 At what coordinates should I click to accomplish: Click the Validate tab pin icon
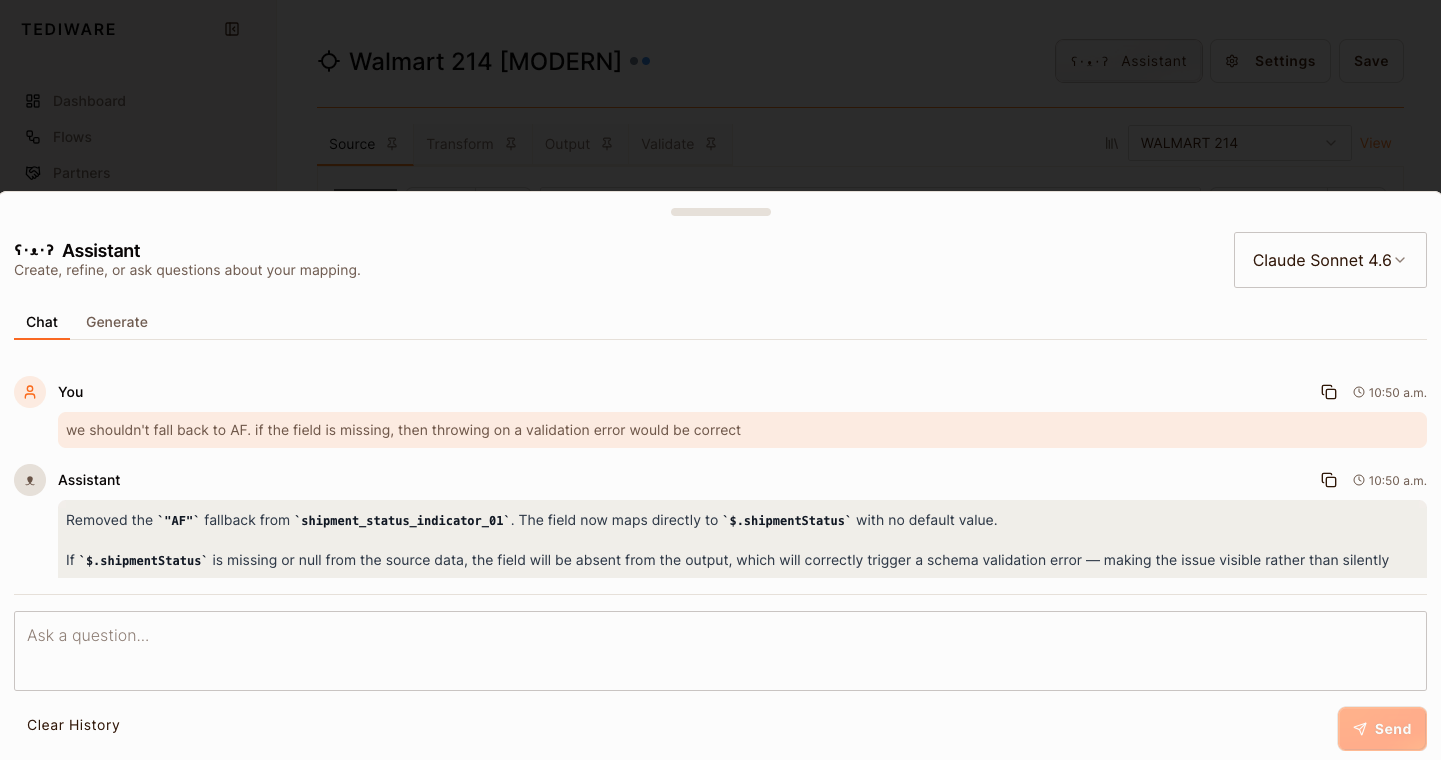coord(711,144)
